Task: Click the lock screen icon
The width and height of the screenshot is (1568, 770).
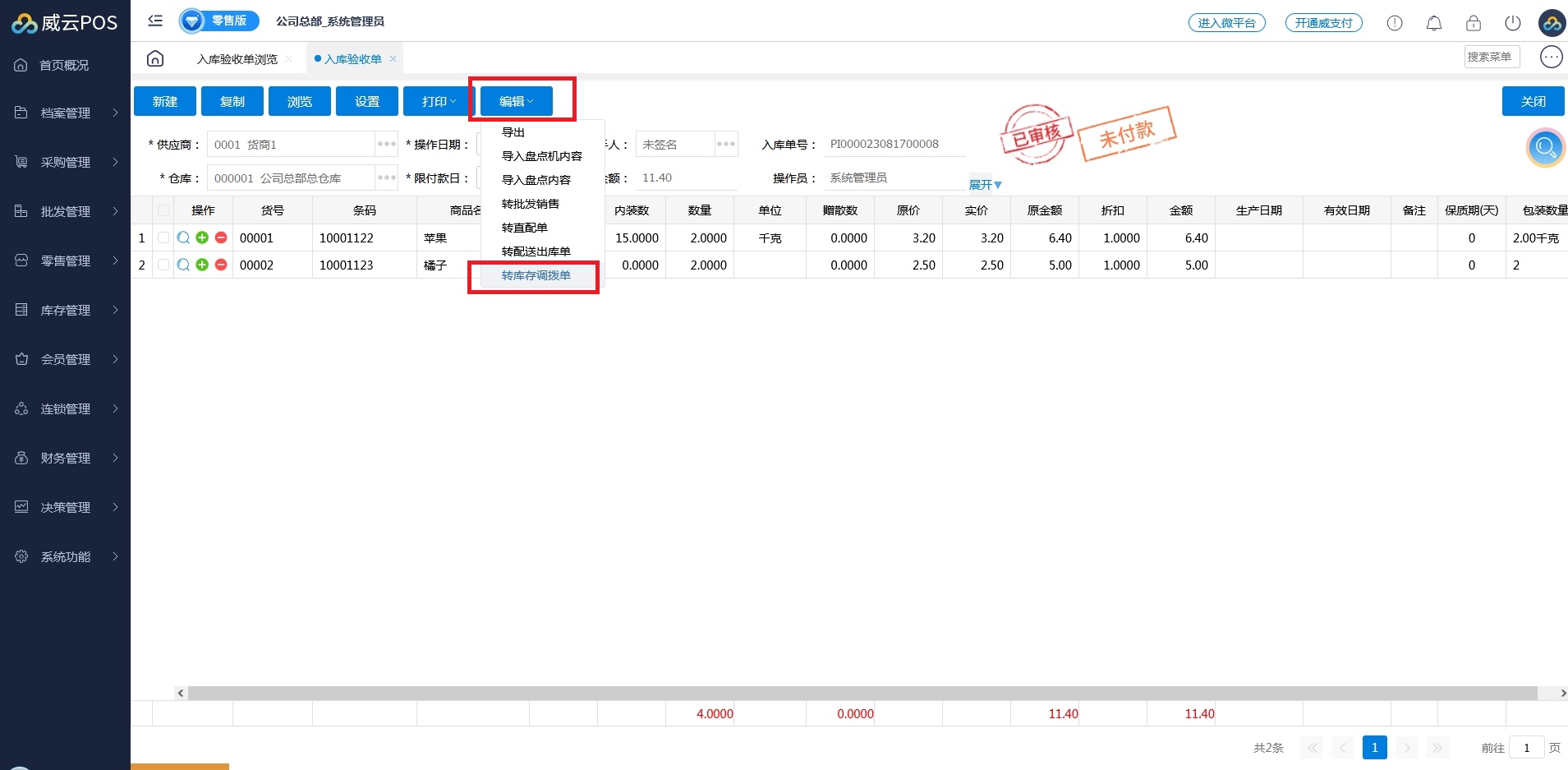Action: coord(1474,23)
